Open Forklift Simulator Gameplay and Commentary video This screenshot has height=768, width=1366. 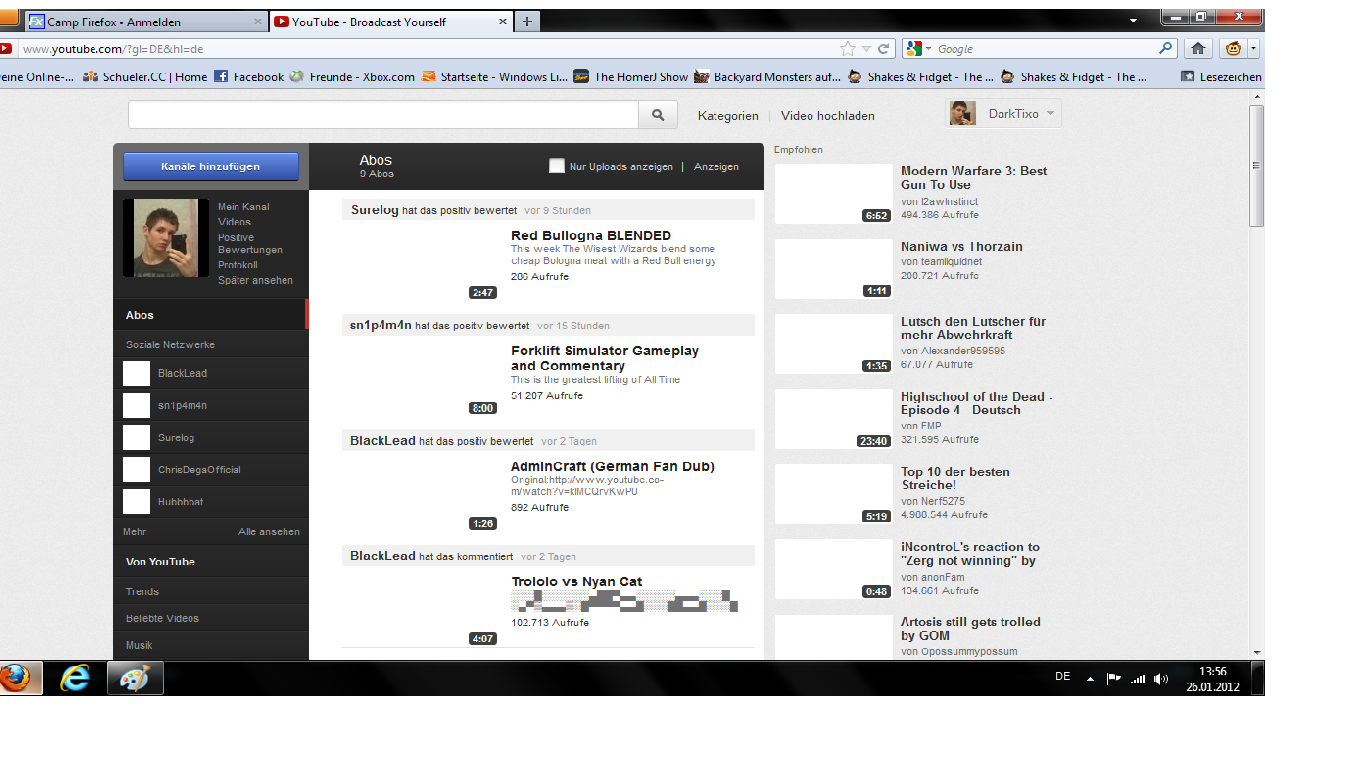(x=605, y=358)
